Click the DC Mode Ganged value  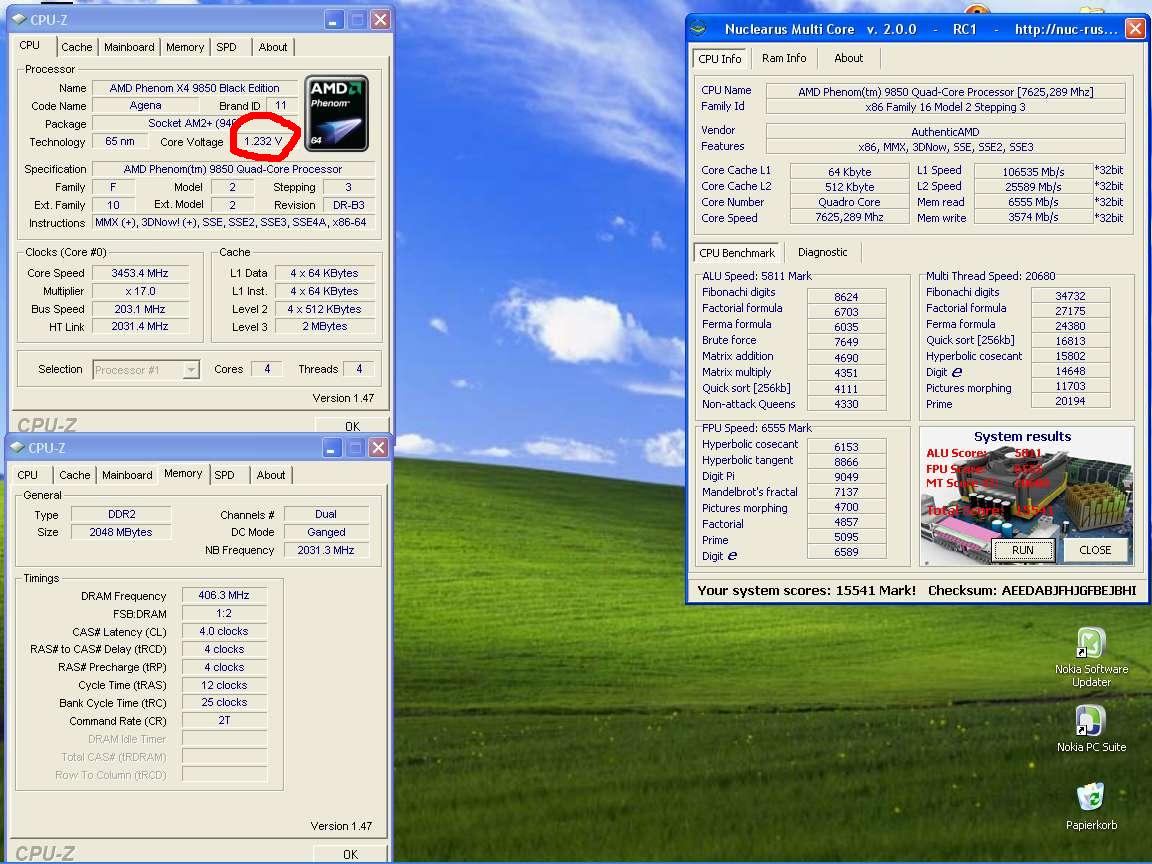[326, 532]
